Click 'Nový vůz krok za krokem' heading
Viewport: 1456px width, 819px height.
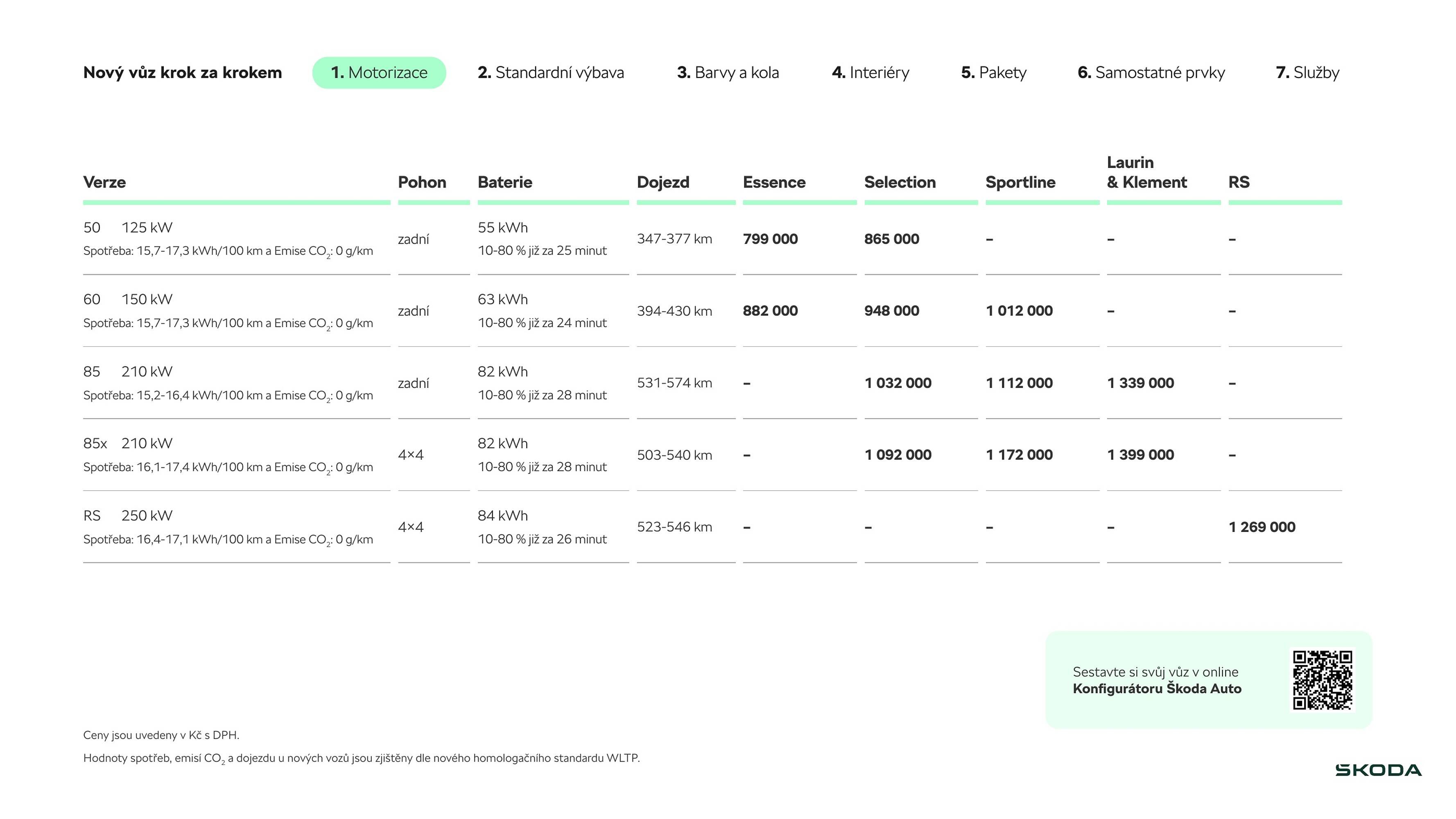[x=182, y=72]
